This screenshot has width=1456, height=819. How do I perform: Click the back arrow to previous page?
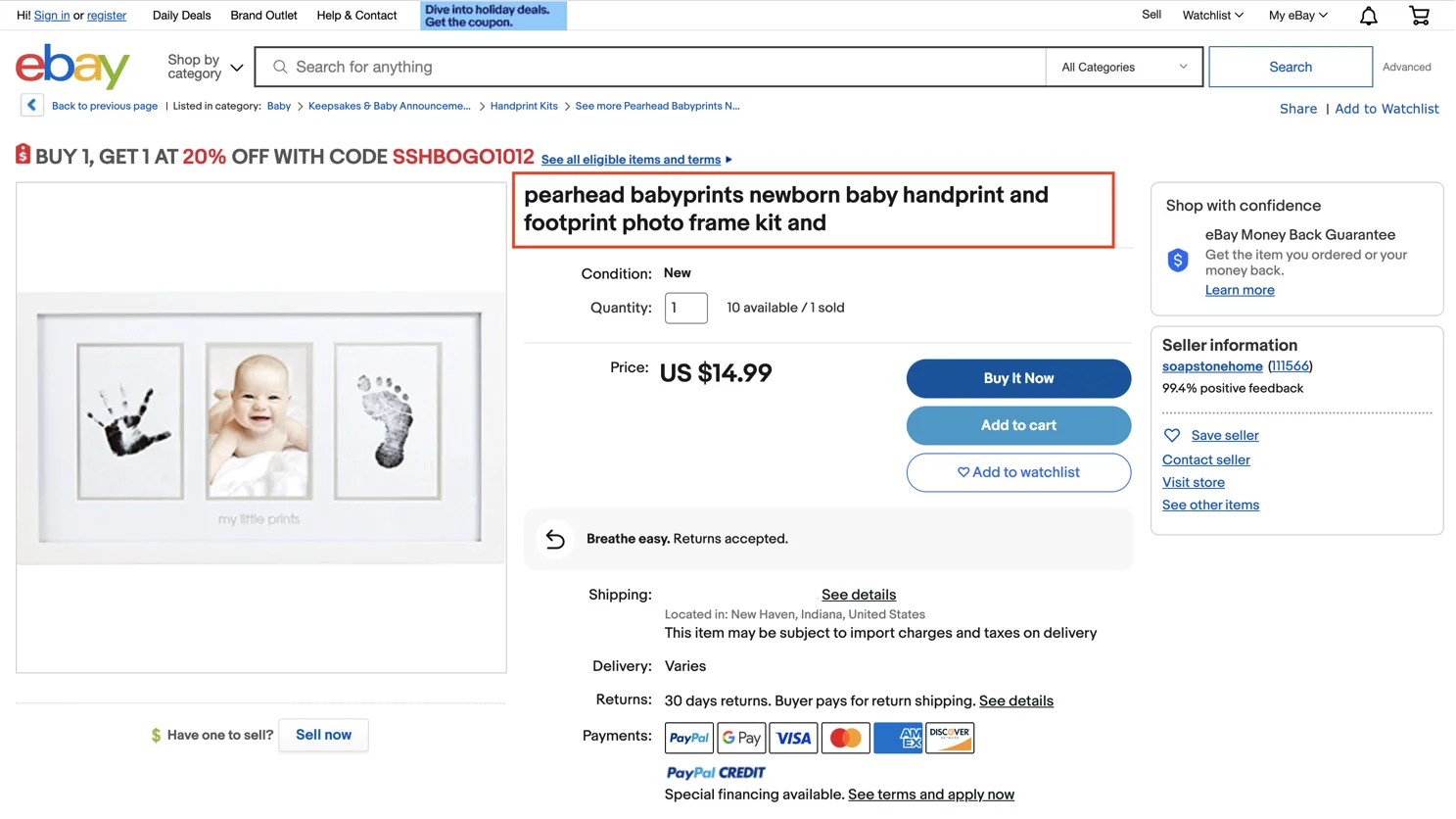pos(31,106)
